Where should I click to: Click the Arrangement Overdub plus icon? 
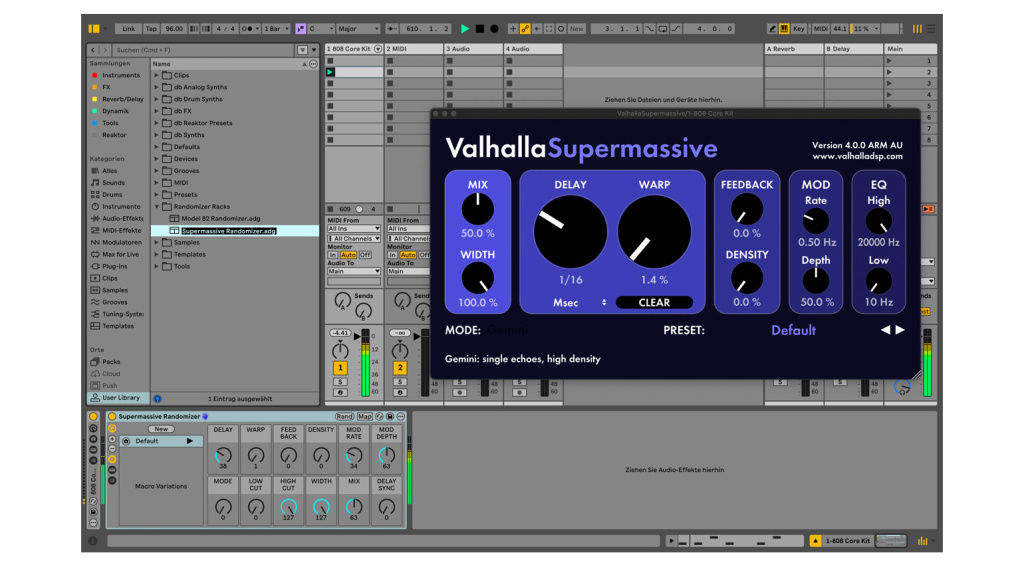[x=513, y=29]
